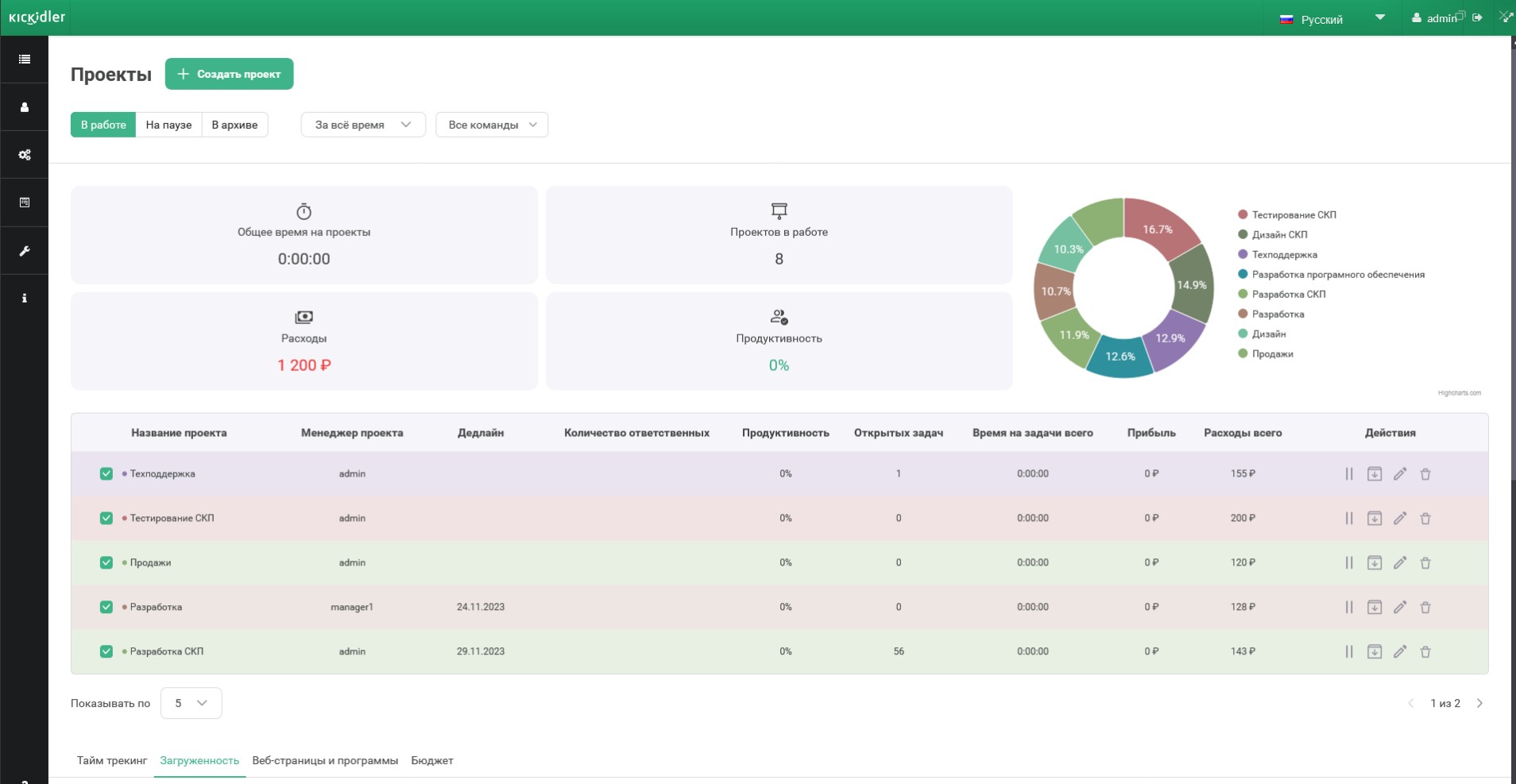Click the Kickidler logo
This screenshot has width=1516, height=784.
(37, 17)
